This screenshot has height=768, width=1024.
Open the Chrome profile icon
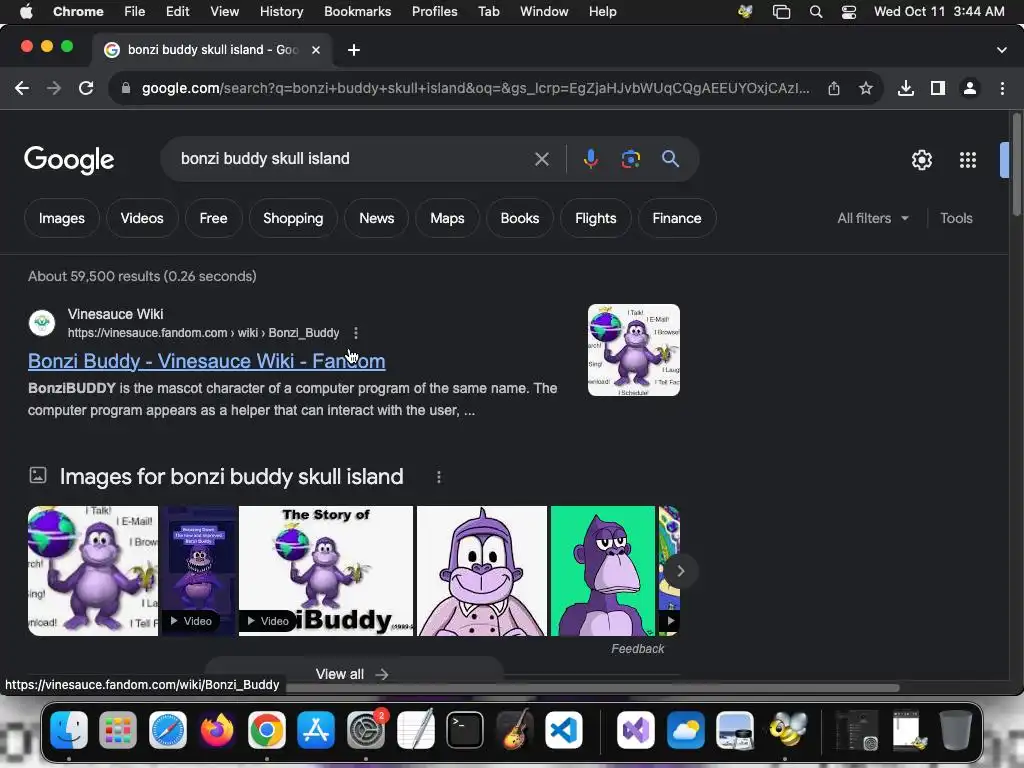(x=970, y=88)
